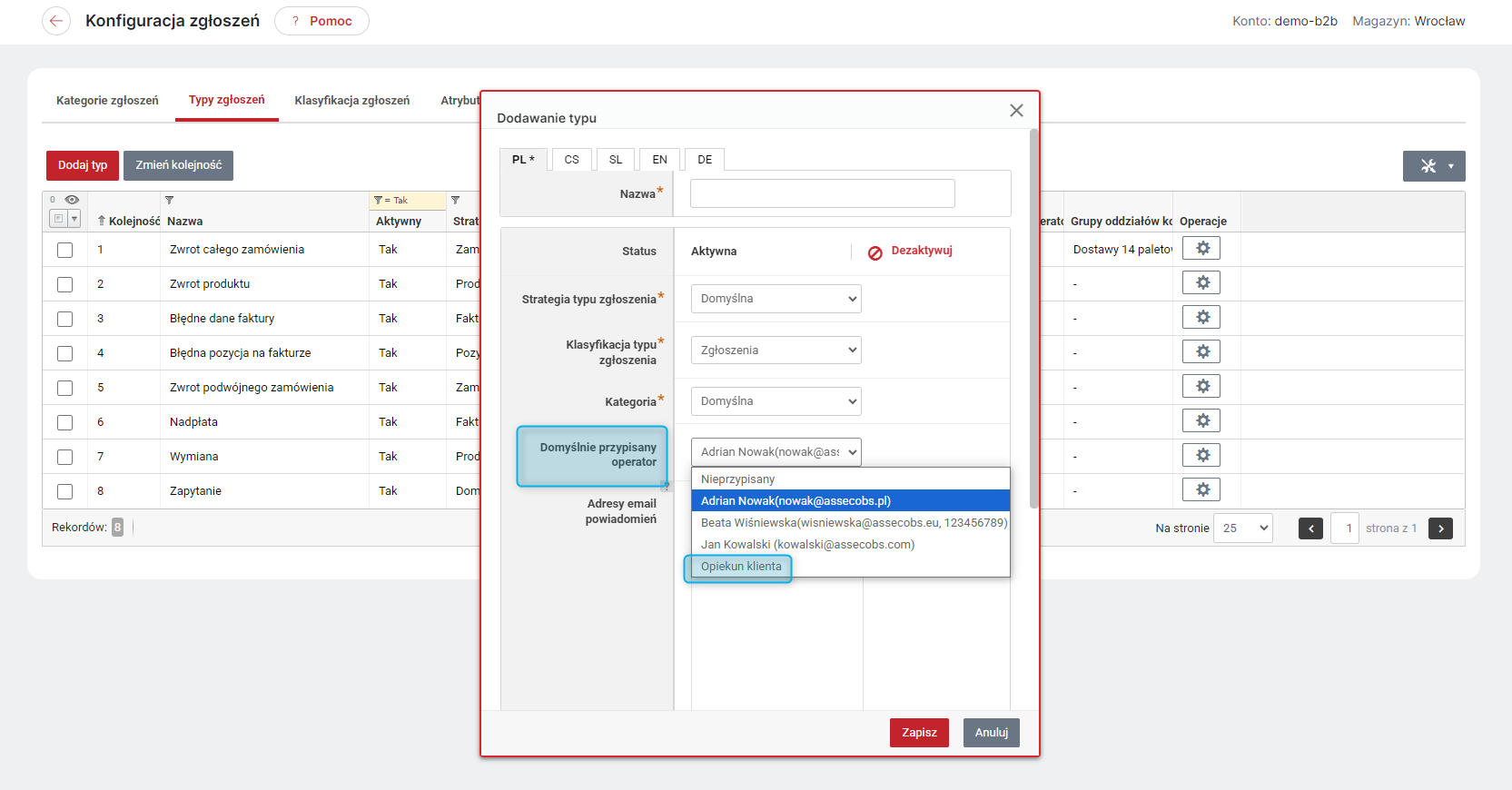Click the Rekordów count badge 8

click(117, 528)
